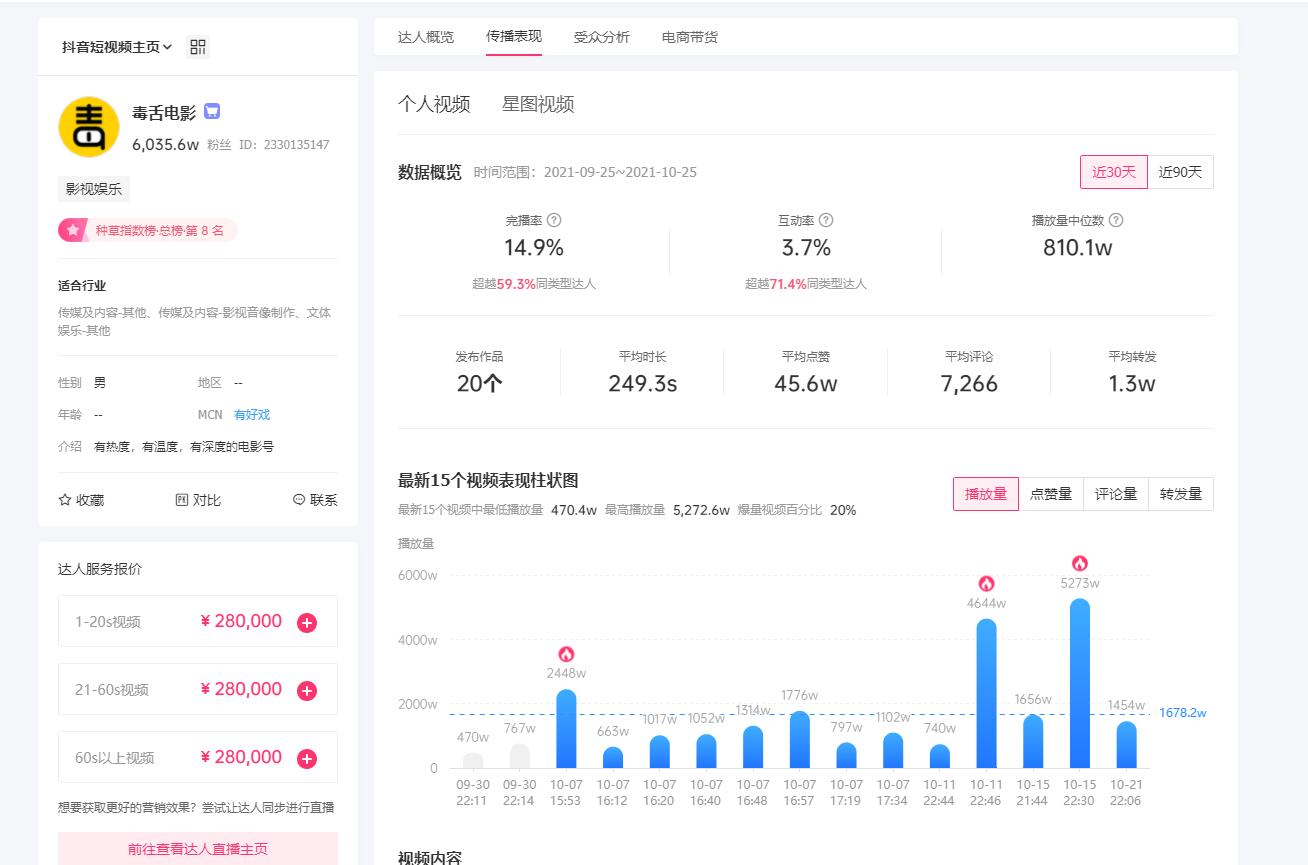Screen dimensions: 1308x865
Task: Switch to the 星图视频 tab
Action: pos(538,105)
